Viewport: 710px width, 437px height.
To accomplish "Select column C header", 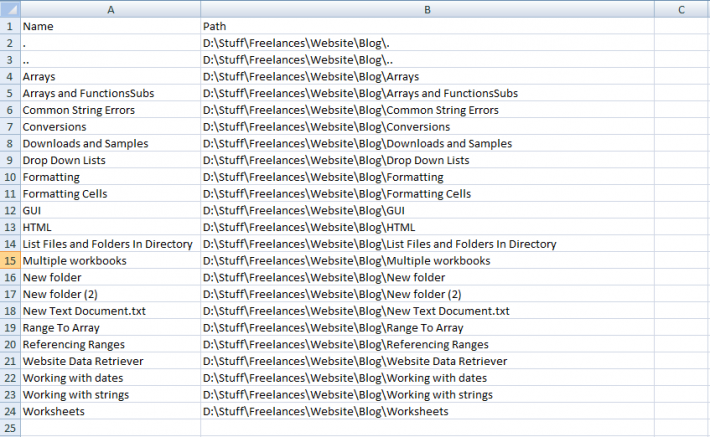I will pos(681,9).
